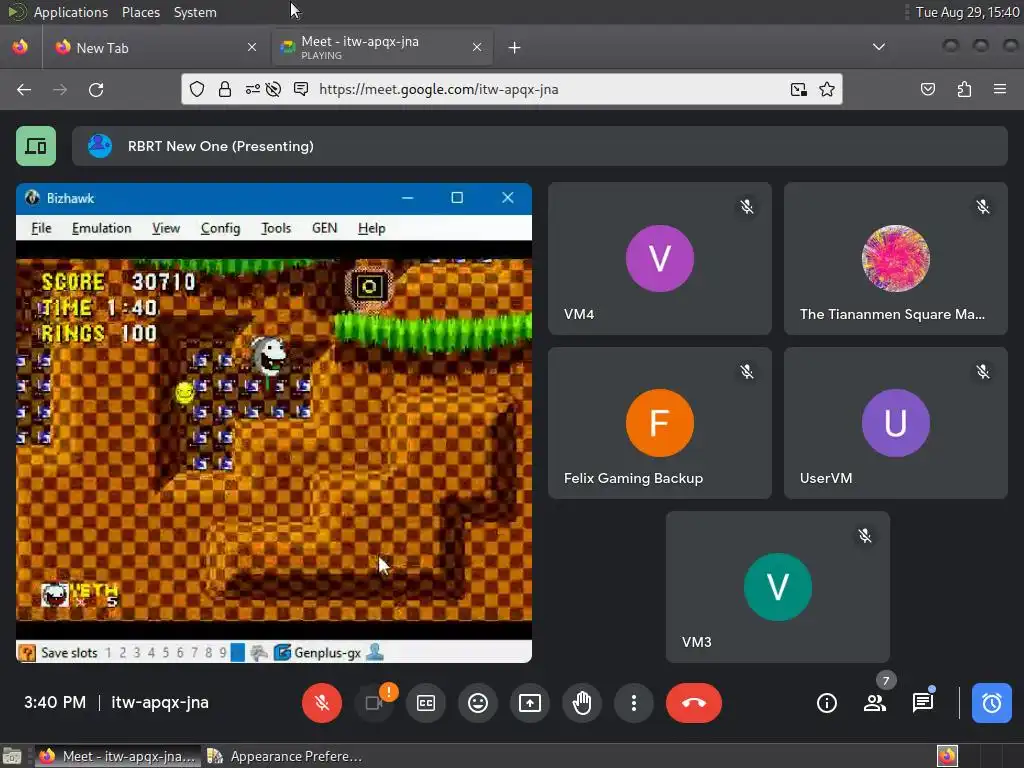This screenshot has width=1024, height=768.
Task: Open the System menu in top panel
Action: click(x=195, y=12)
